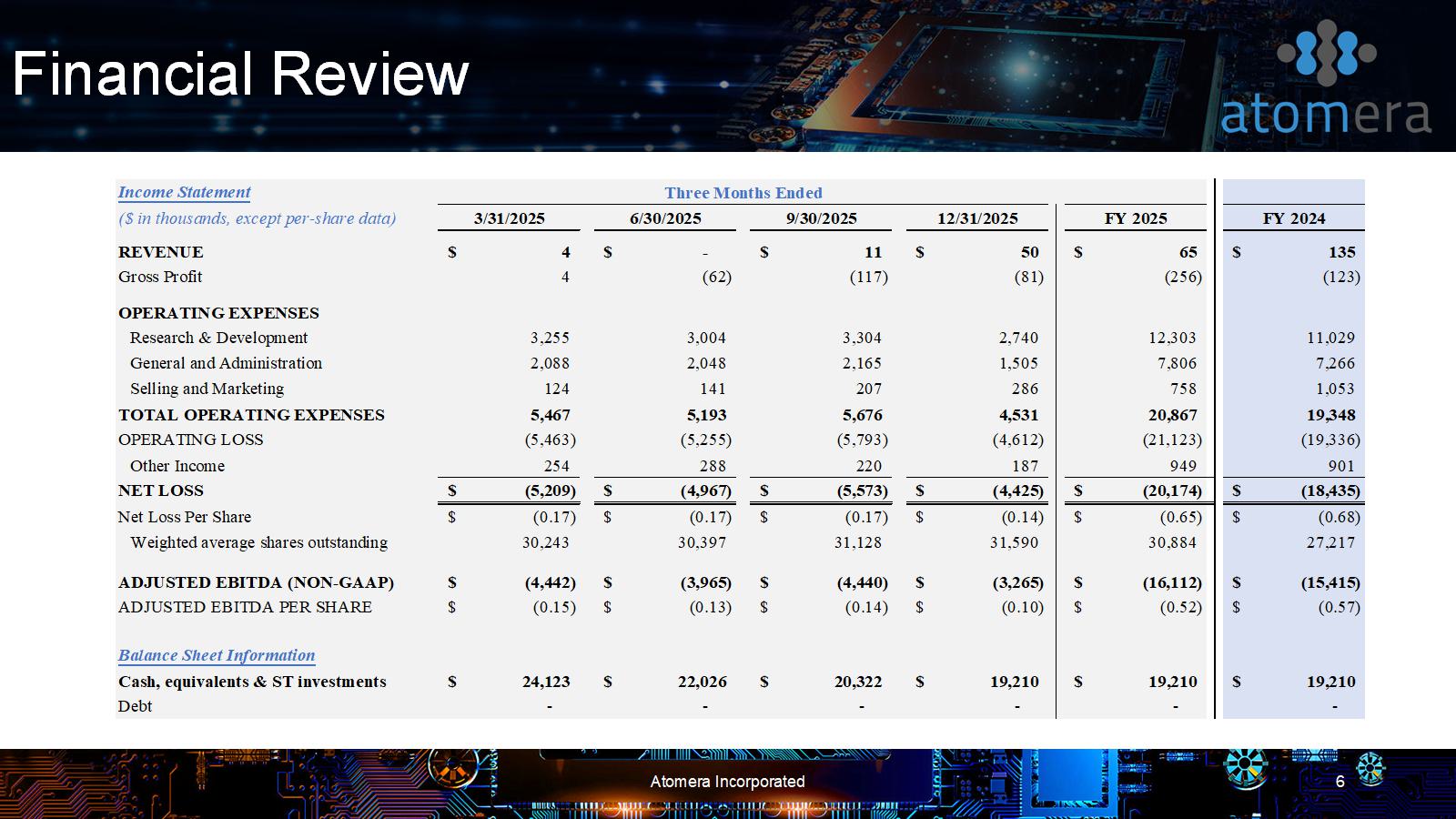Select the 3/31/2025 column header
Image resolution: width=1456 pixels, height=819 pixels.
click(509, 218)
